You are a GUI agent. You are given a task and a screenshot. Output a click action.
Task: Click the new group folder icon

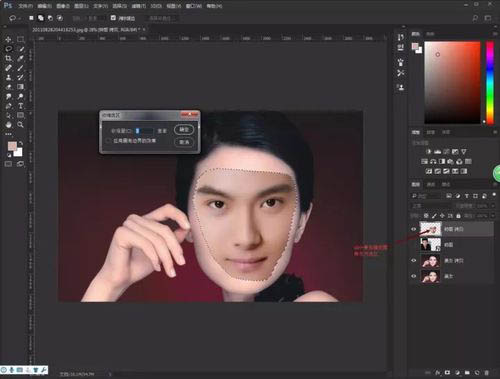(467, 372)
